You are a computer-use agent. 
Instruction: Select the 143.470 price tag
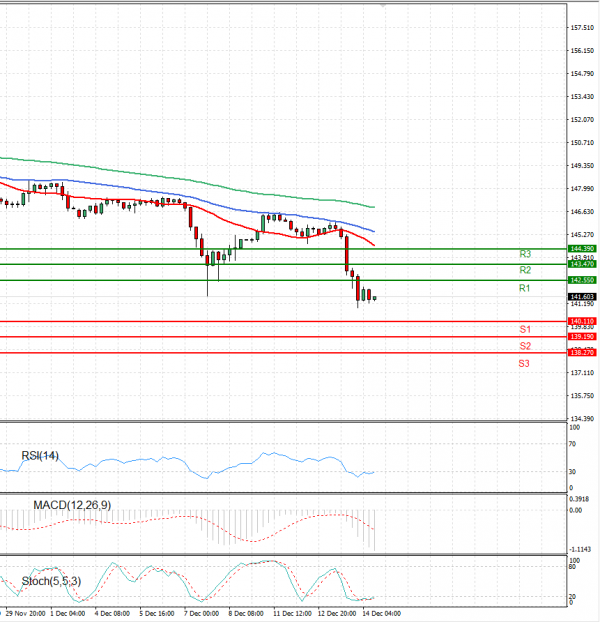pos(582,264)
